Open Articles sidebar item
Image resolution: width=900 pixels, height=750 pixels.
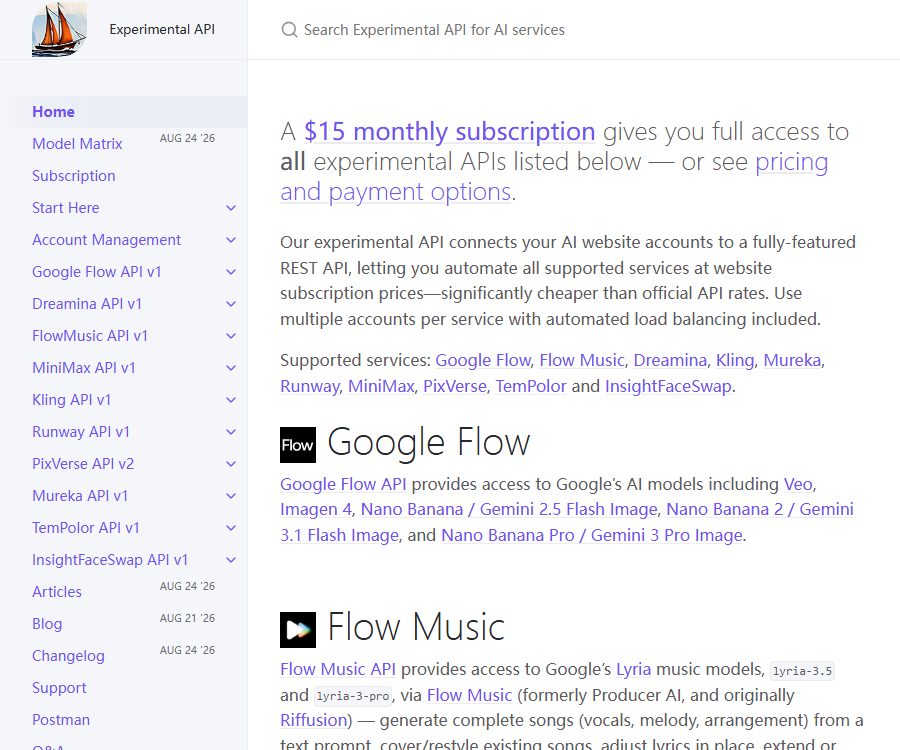(57, 592)
